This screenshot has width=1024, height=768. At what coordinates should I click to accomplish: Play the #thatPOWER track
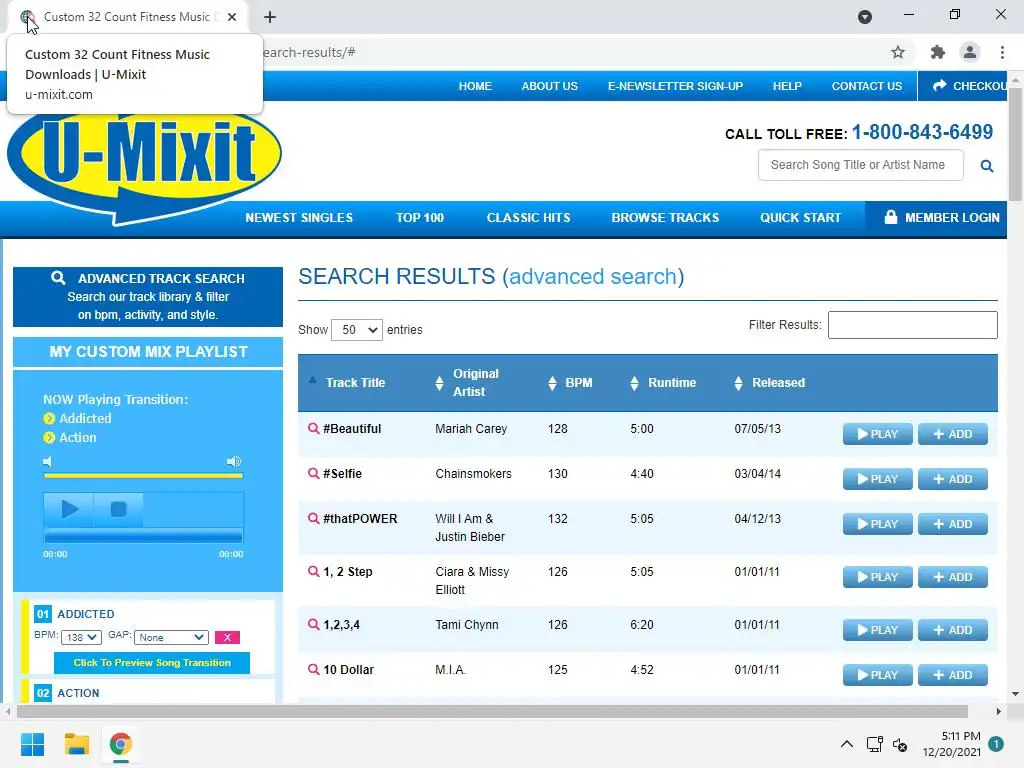pyautogui.click(x=878, y=524)
